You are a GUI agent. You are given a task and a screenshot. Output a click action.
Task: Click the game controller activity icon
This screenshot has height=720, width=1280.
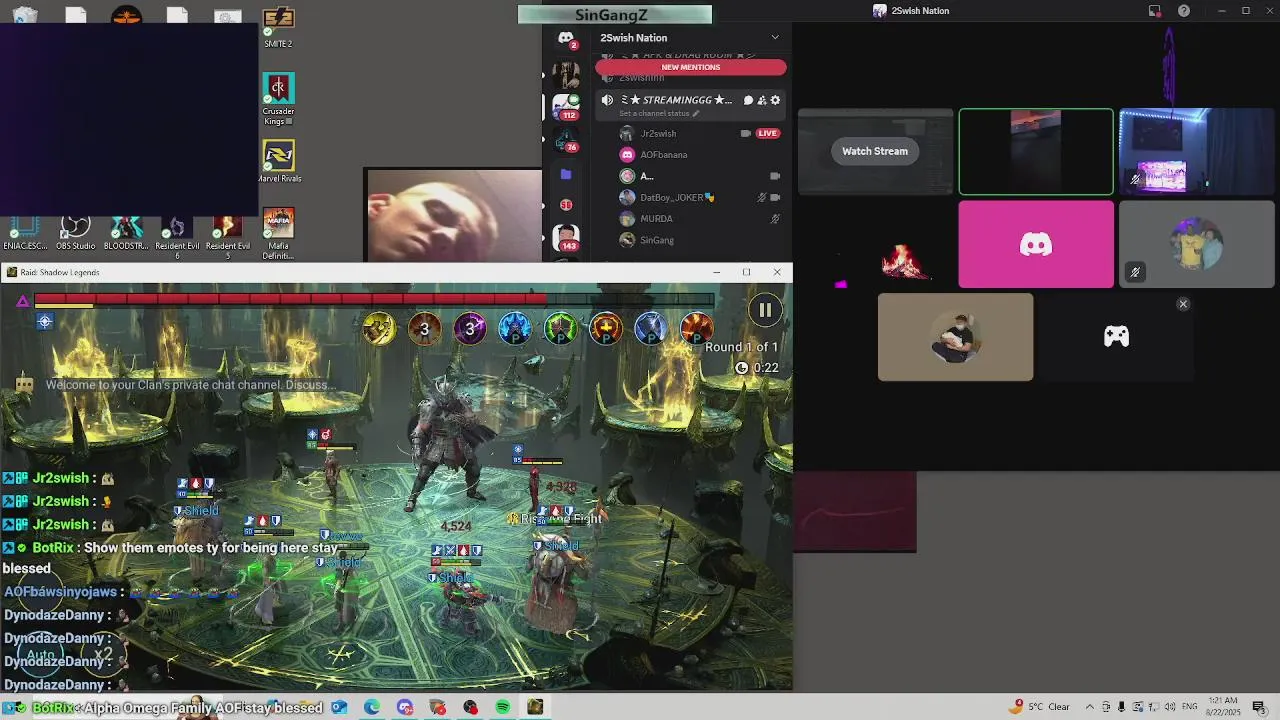tap(1116, 337)
